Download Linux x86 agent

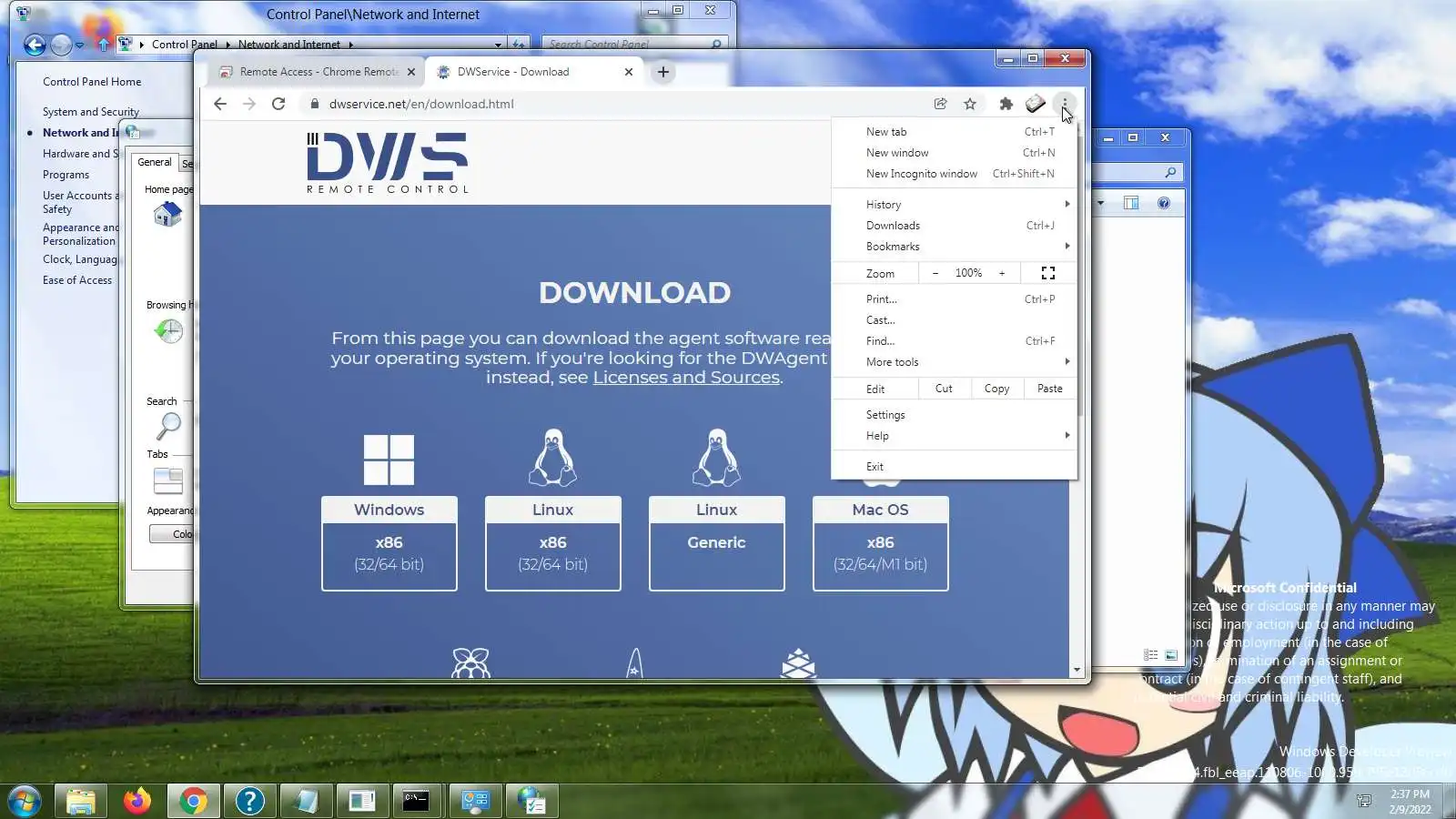coord(552,543)
